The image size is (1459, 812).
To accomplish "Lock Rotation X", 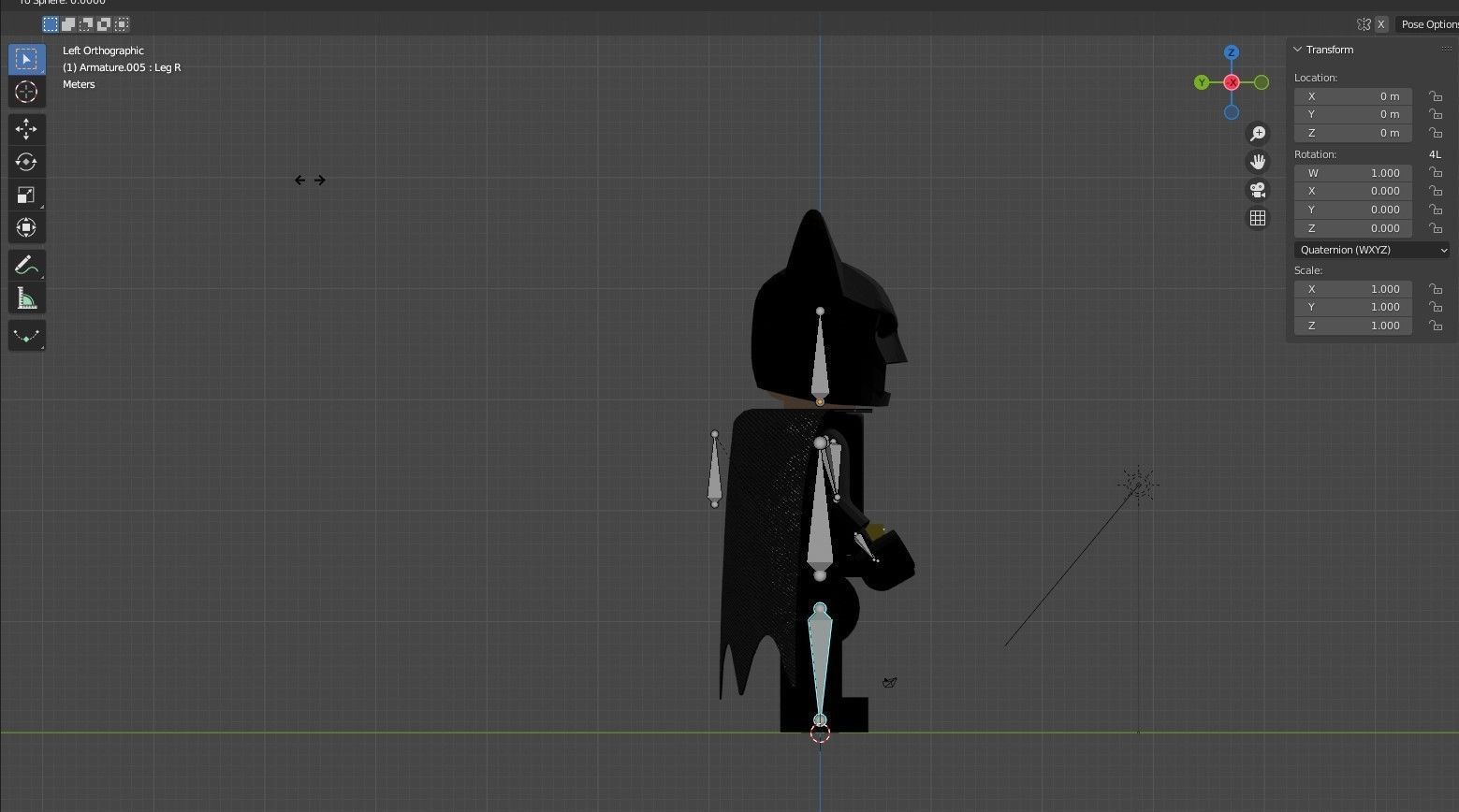I will coord(1435,191).
